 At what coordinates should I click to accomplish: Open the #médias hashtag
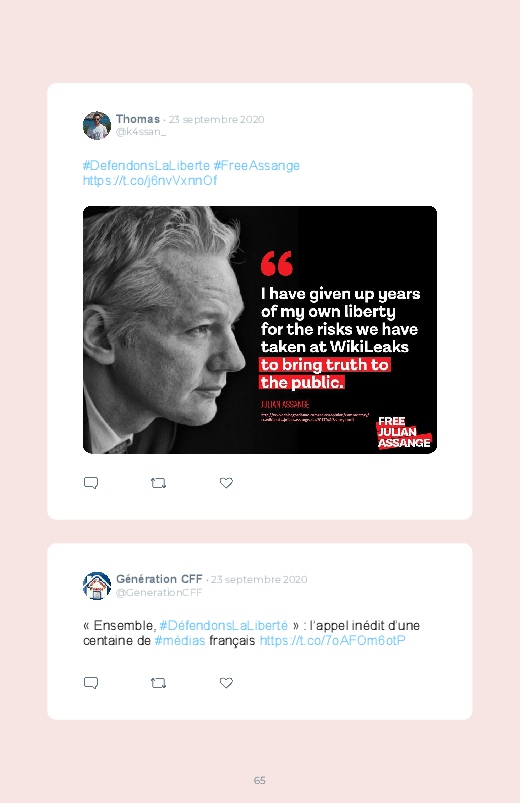pyautogui.click(x=180, y=641)
